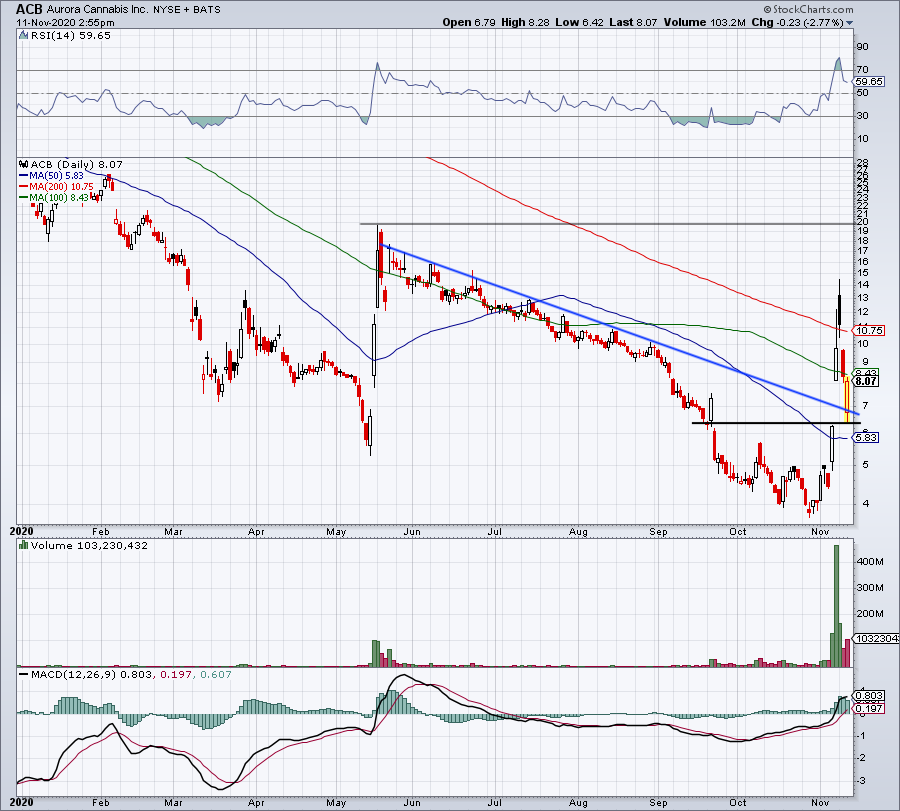Click the 0.607 MACD histogram legend value
The height and width of the screenshot is (811, 900).
[215, 674]
